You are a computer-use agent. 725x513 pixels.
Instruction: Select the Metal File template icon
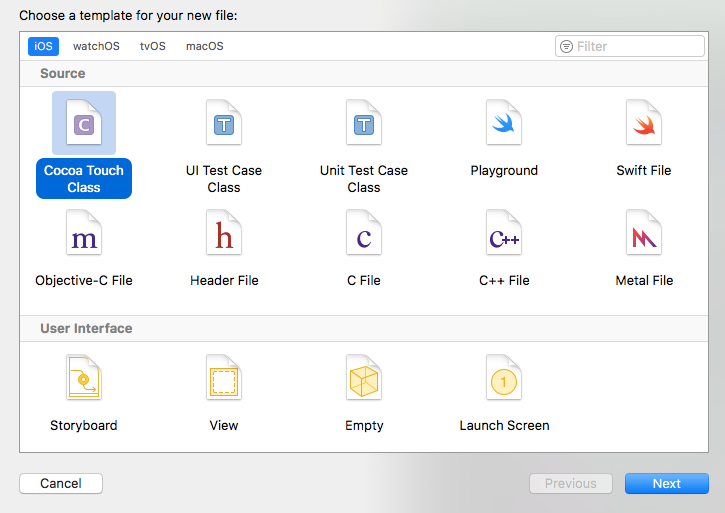click(x=644, y=233)
